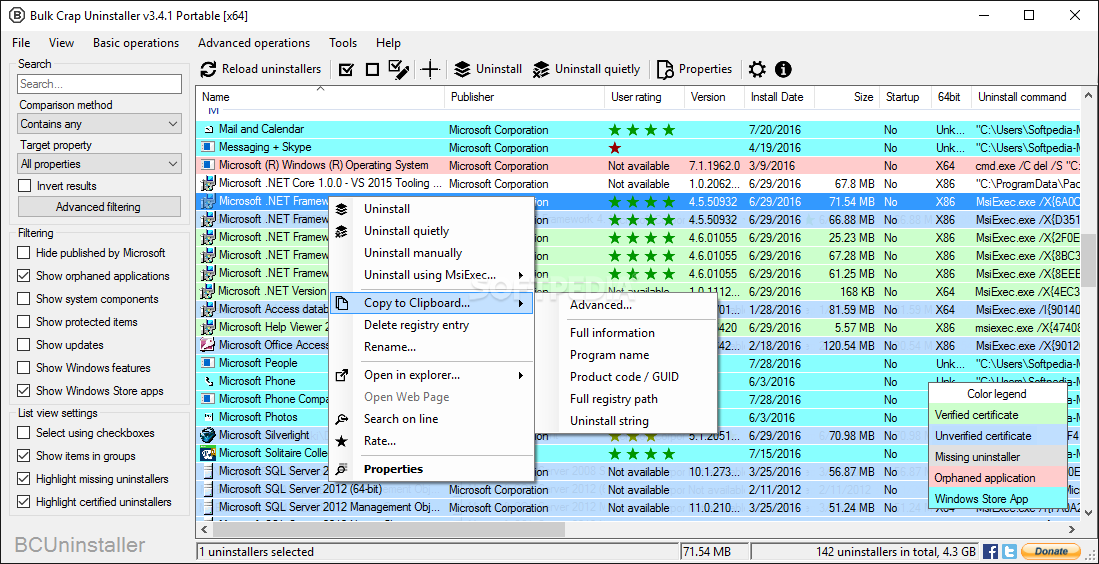Open the Target property dropdown

click(100, 164)
